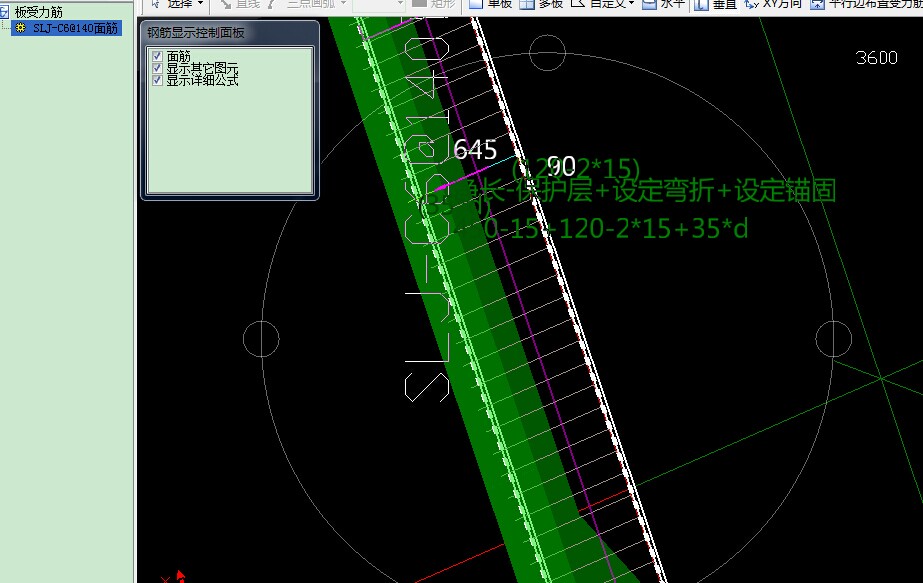The image size is (923, 583).
Task: Choose the 直线 drawing tool
Action: point(240,4)
